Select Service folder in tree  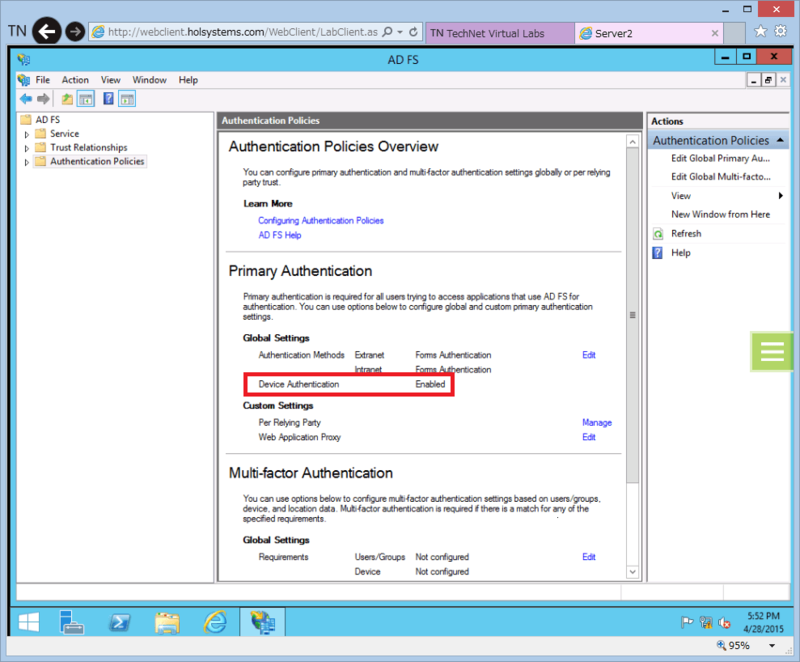pos(64,134)
